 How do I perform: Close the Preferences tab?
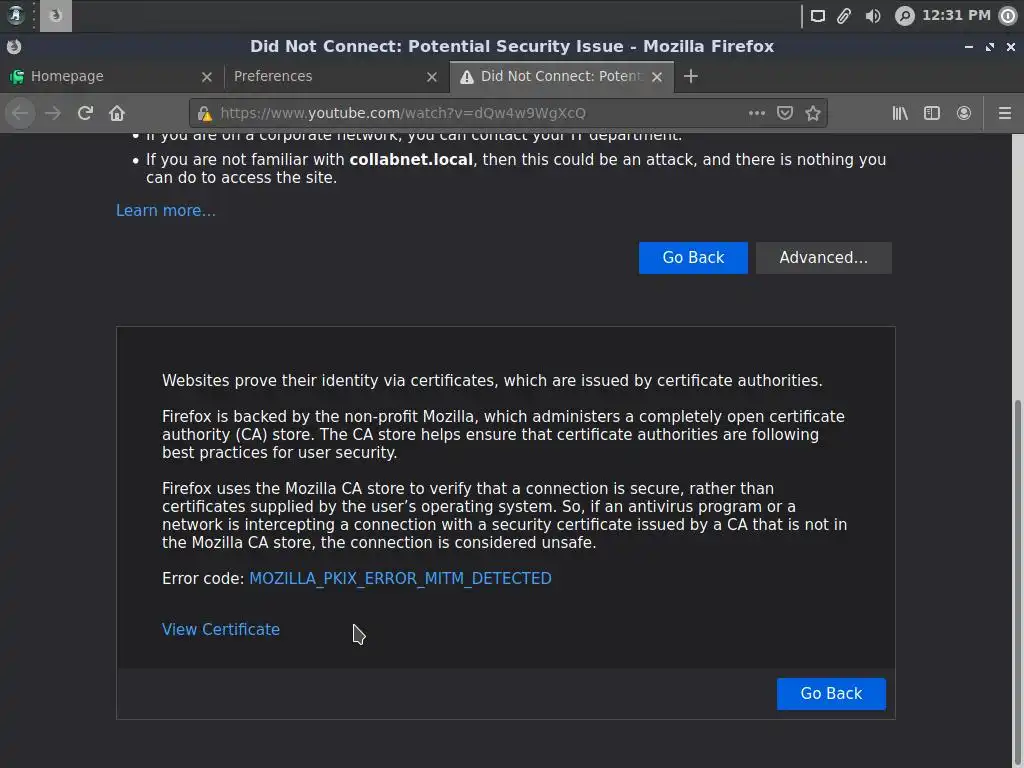point(432,77)
